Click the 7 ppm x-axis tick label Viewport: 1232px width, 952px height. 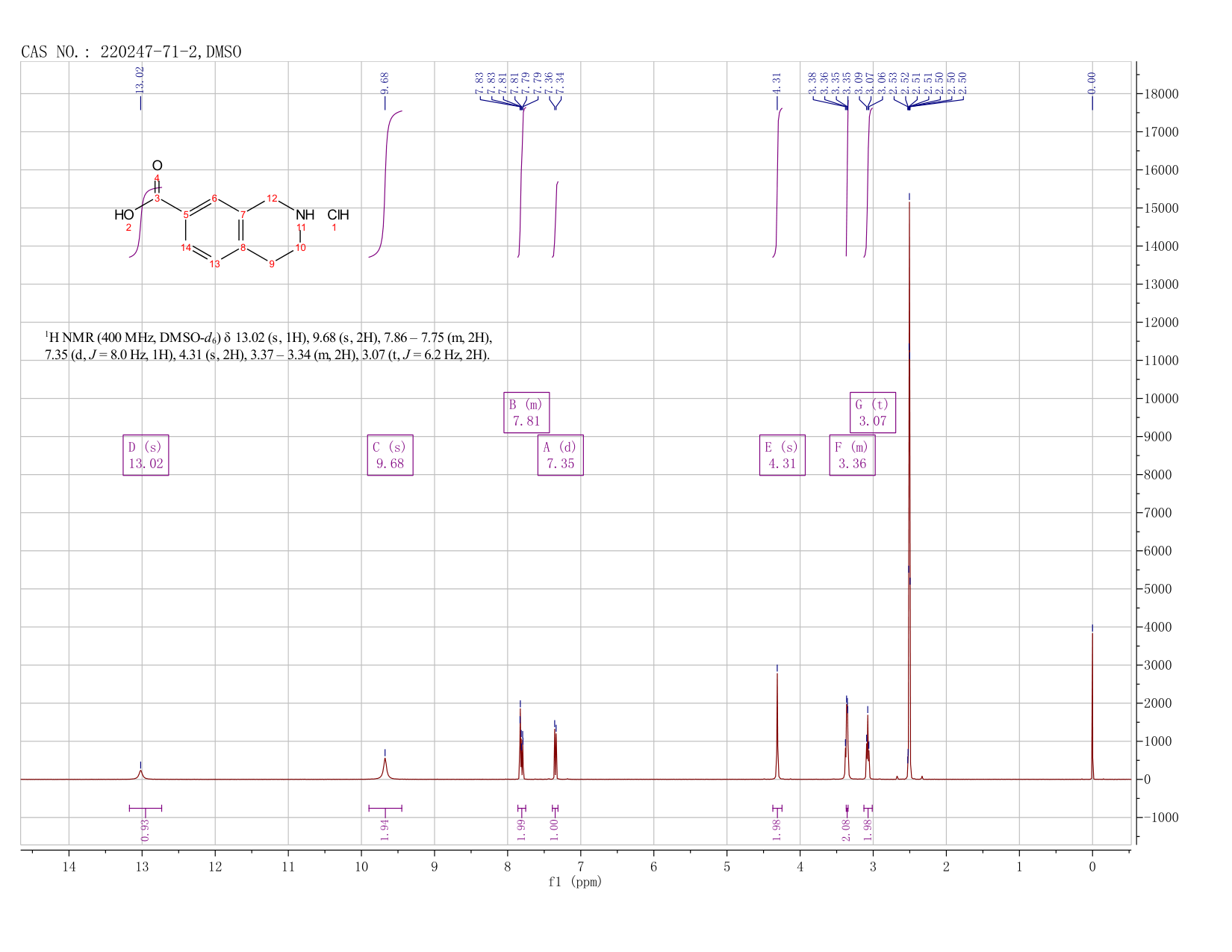[x=580, y=866]
